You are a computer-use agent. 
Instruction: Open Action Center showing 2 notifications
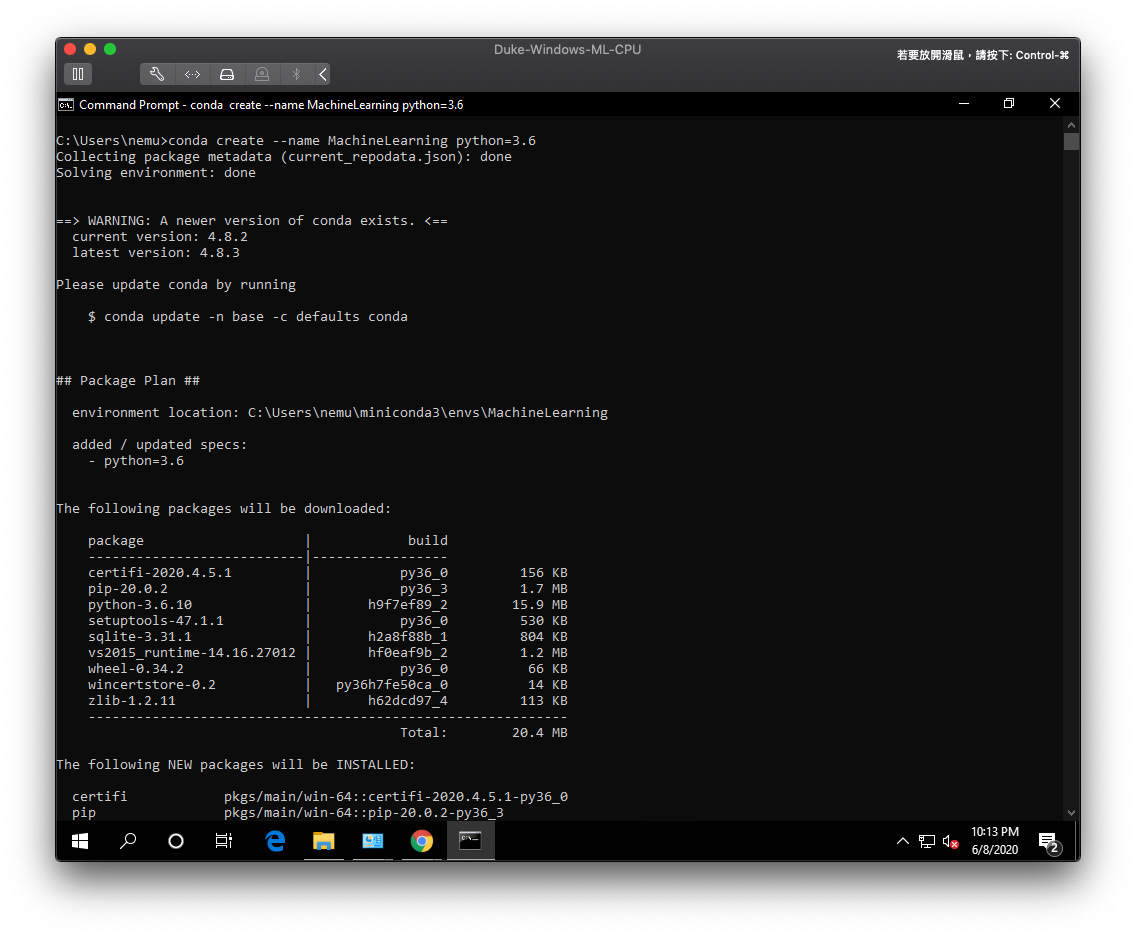(1048, 841)
